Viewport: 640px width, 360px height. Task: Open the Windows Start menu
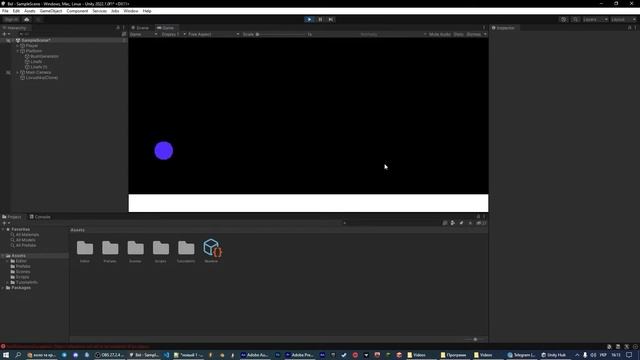coord(6,355)
